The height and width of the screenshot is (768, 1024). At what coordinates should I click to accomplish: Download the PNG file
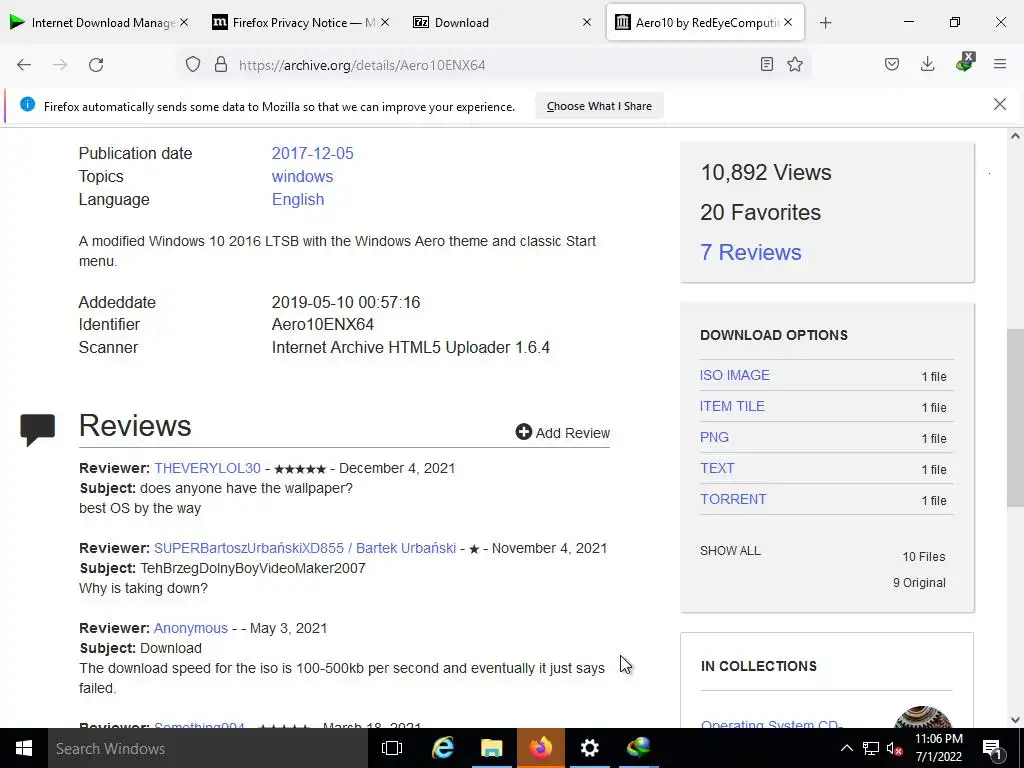[714, 438]
